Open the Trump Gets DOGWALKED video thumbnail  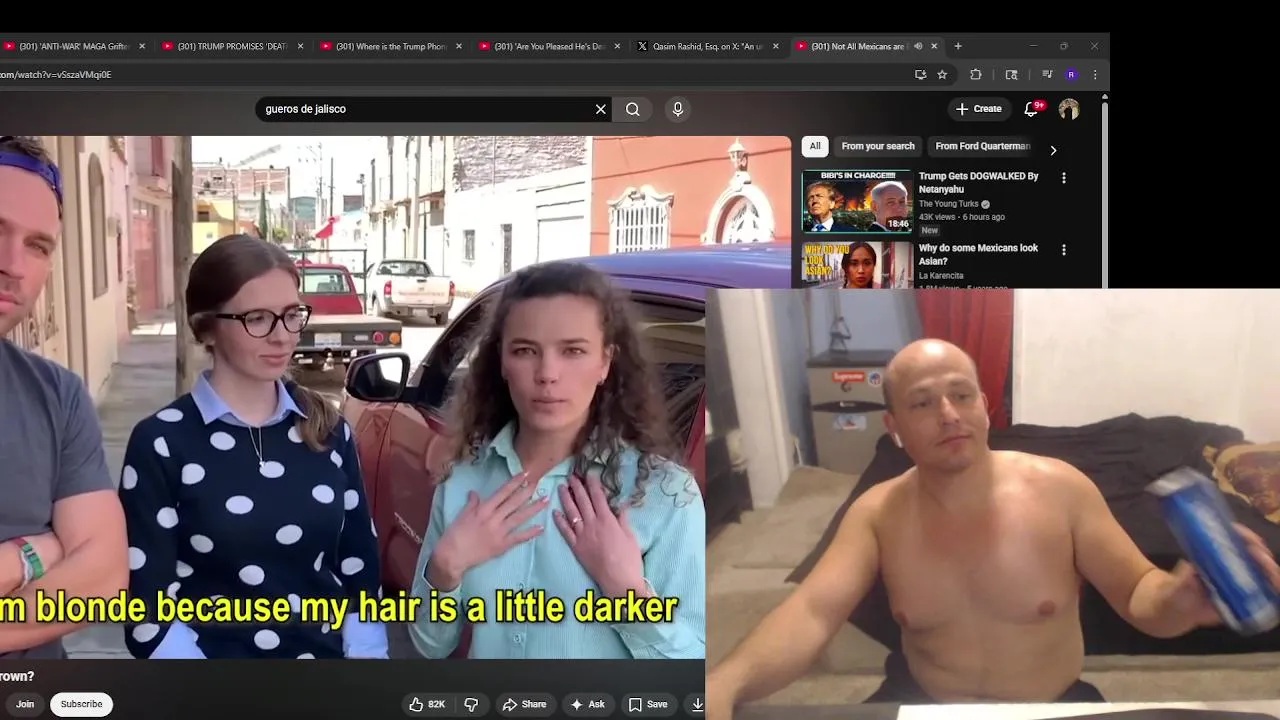(x=857, y=201)
